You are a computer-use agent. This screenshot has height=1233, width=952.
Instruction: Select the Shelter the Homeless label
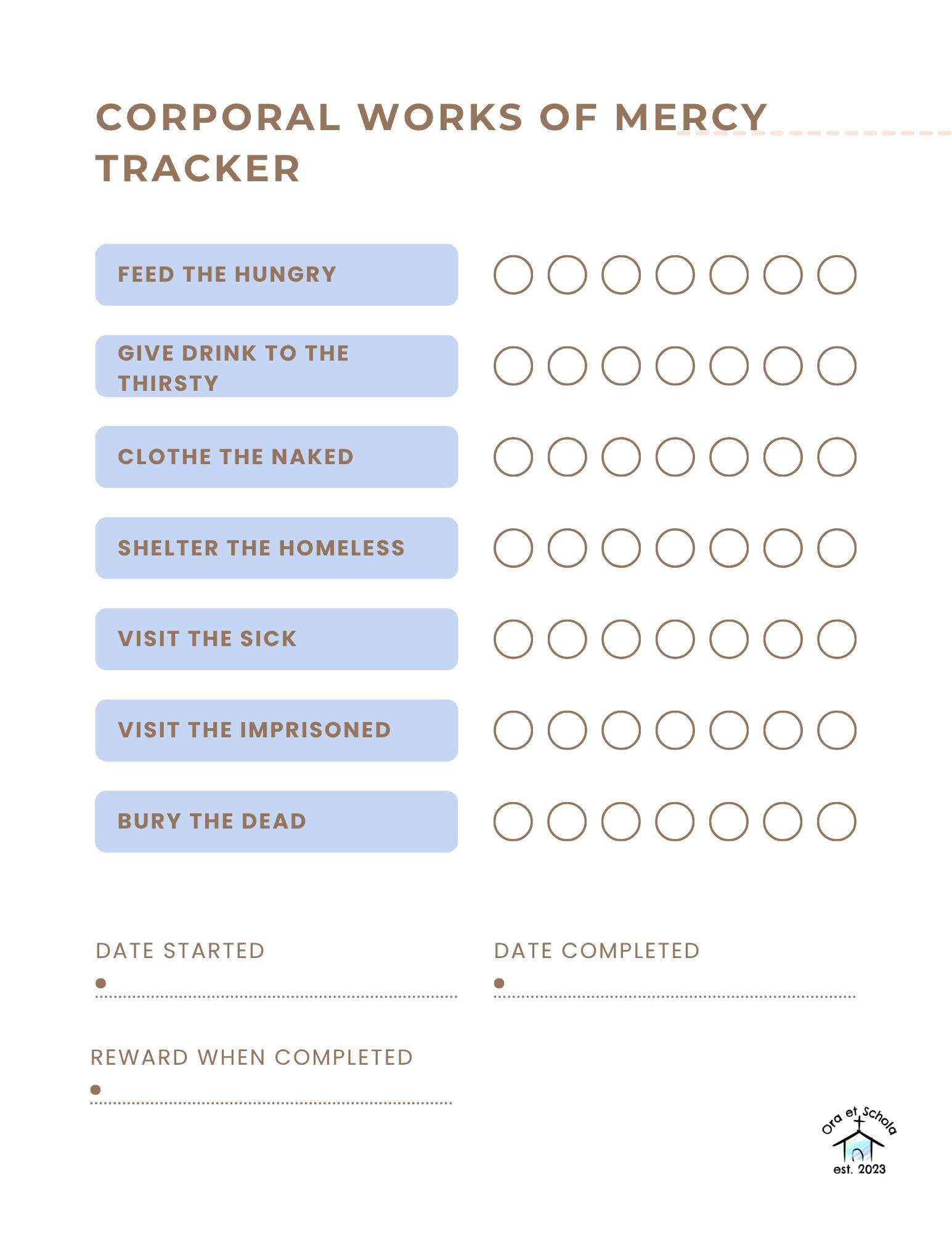click(x=277, y=547)
